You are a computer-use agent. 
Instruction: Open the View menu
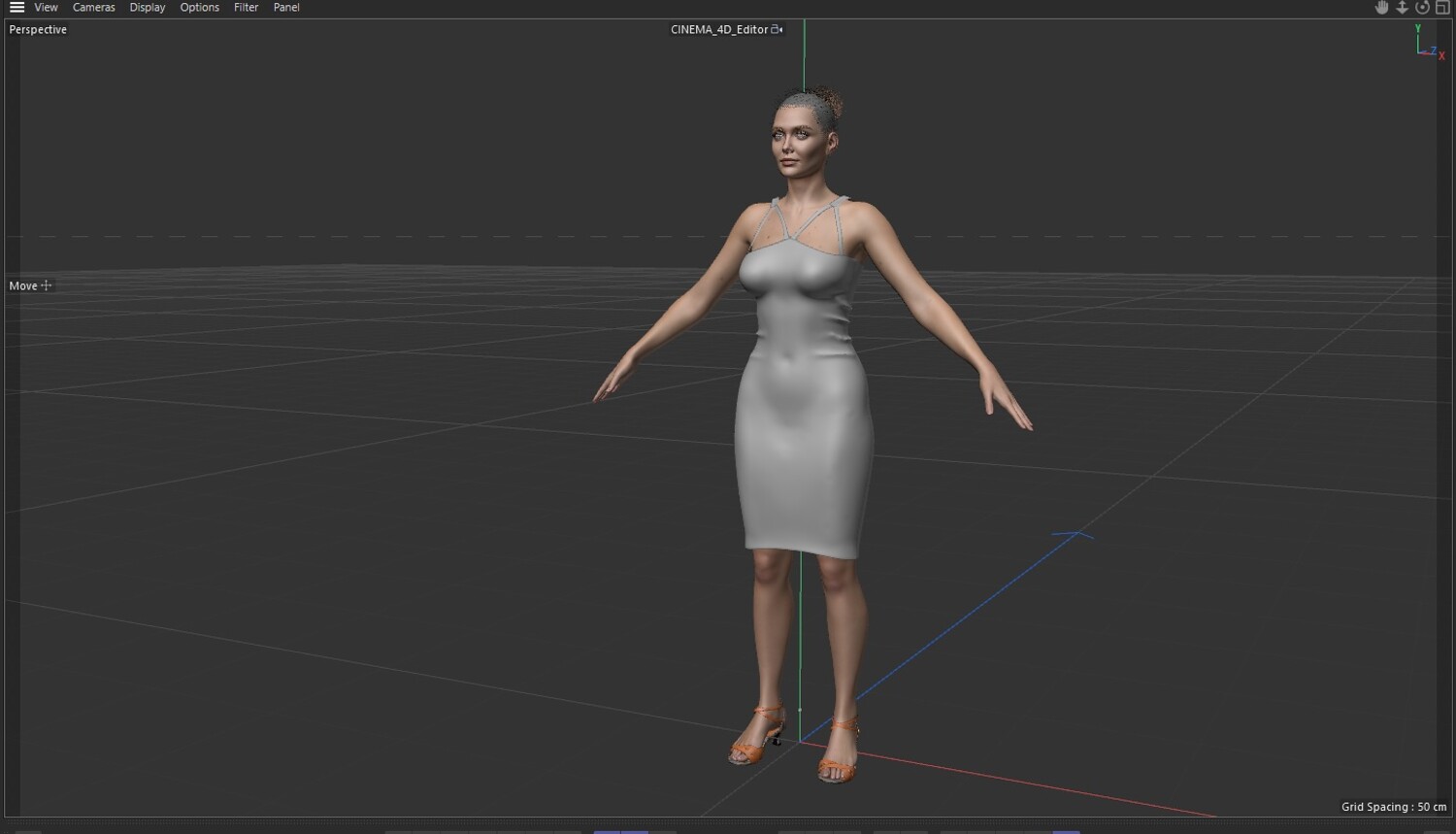[46, 7]
